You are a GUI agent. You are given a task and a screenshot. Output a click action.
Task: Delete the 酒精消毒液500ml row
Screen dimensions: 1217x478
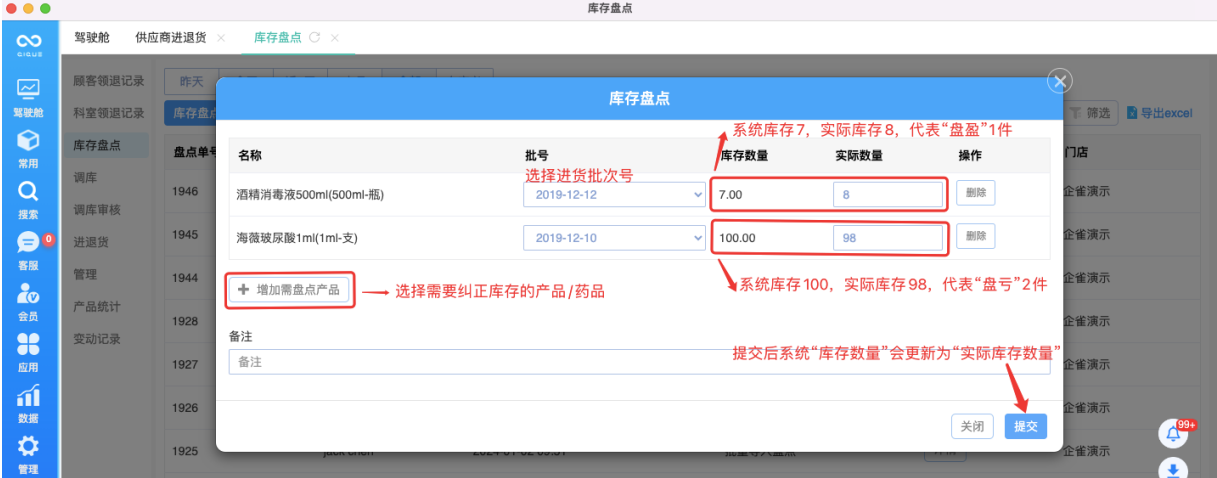click(x=976, y=194)
